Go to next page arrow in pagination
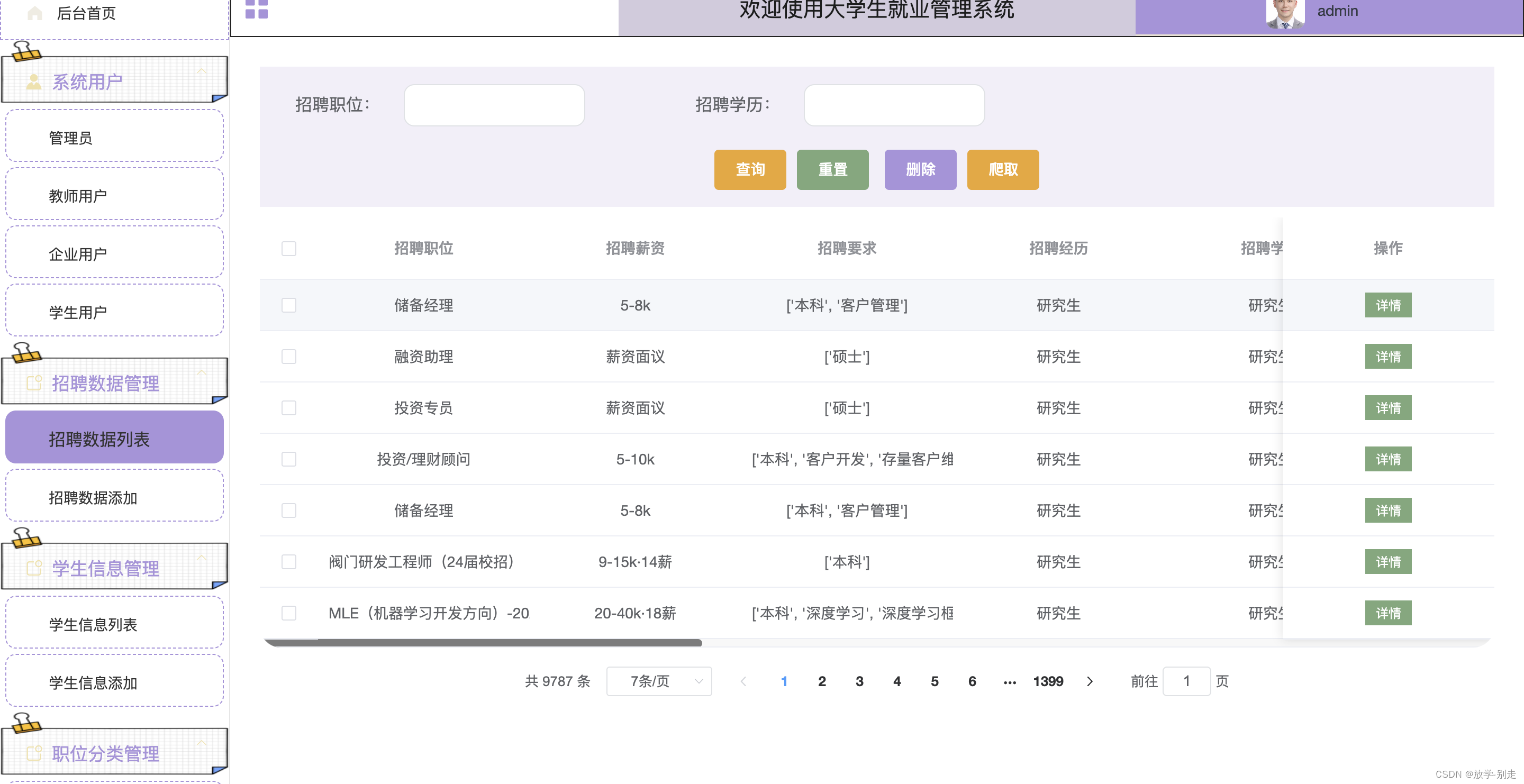 pyautogui.click(x=1090, y=681)
